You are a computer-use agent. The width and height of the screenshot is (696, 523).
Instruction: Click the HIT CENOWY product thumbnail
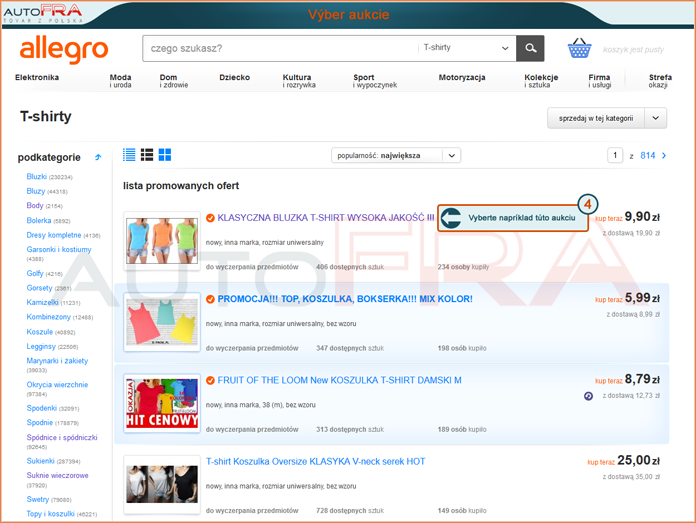[x=162, y=403]
